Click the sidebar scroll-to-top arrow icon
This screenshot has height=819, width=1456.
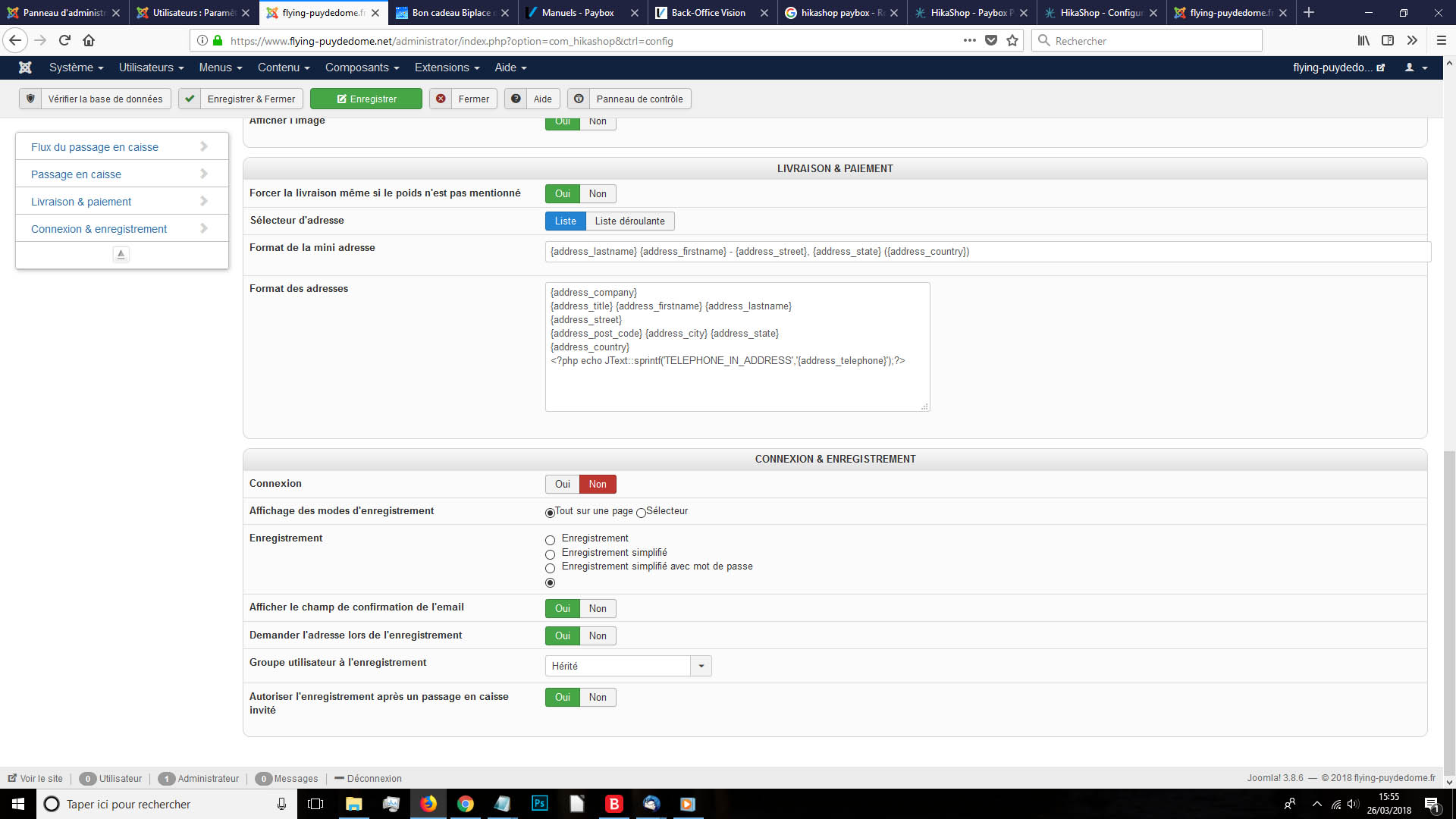point(121,255)
